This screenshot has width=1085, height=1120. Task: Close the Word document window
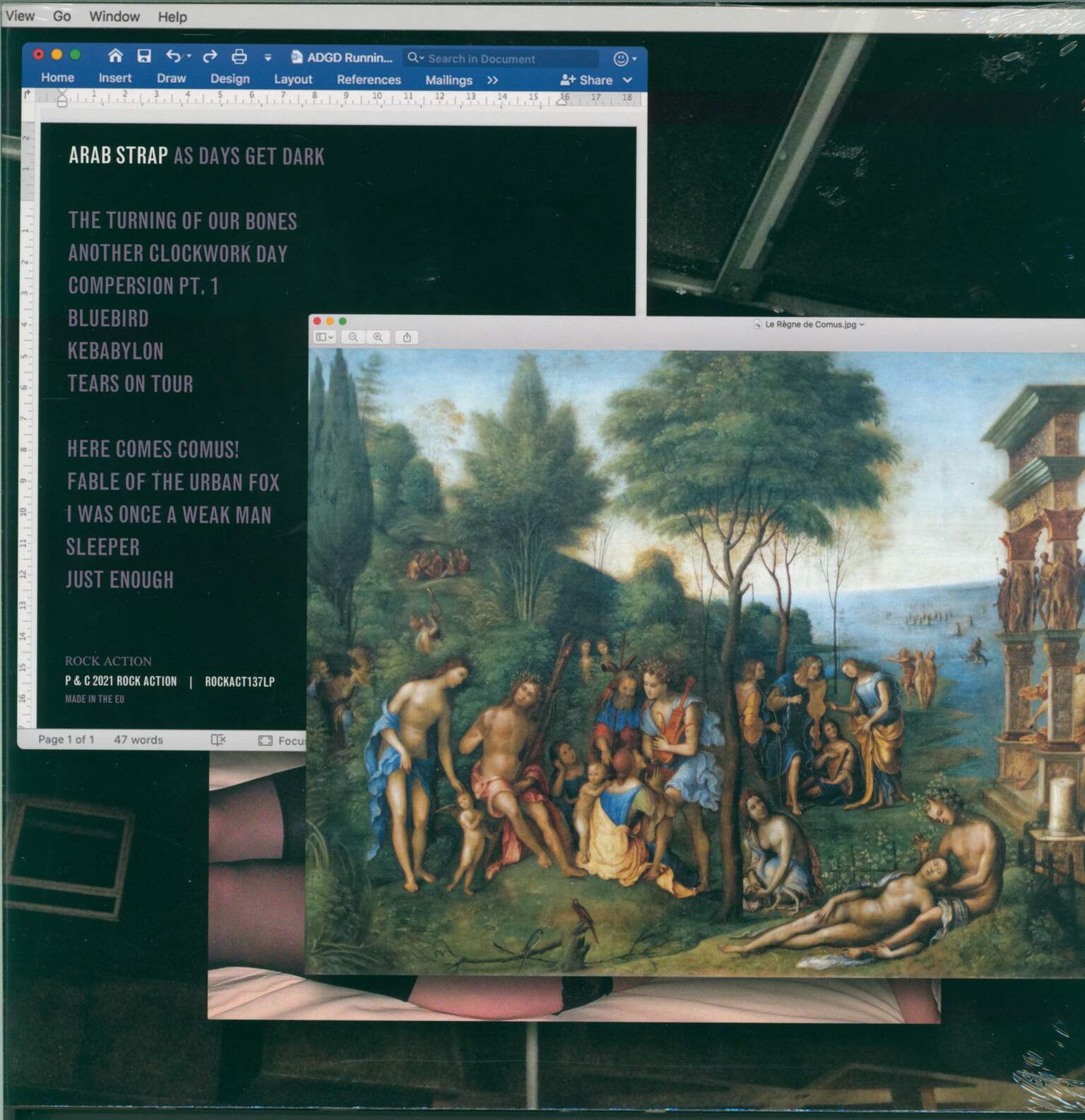(39, 54)
